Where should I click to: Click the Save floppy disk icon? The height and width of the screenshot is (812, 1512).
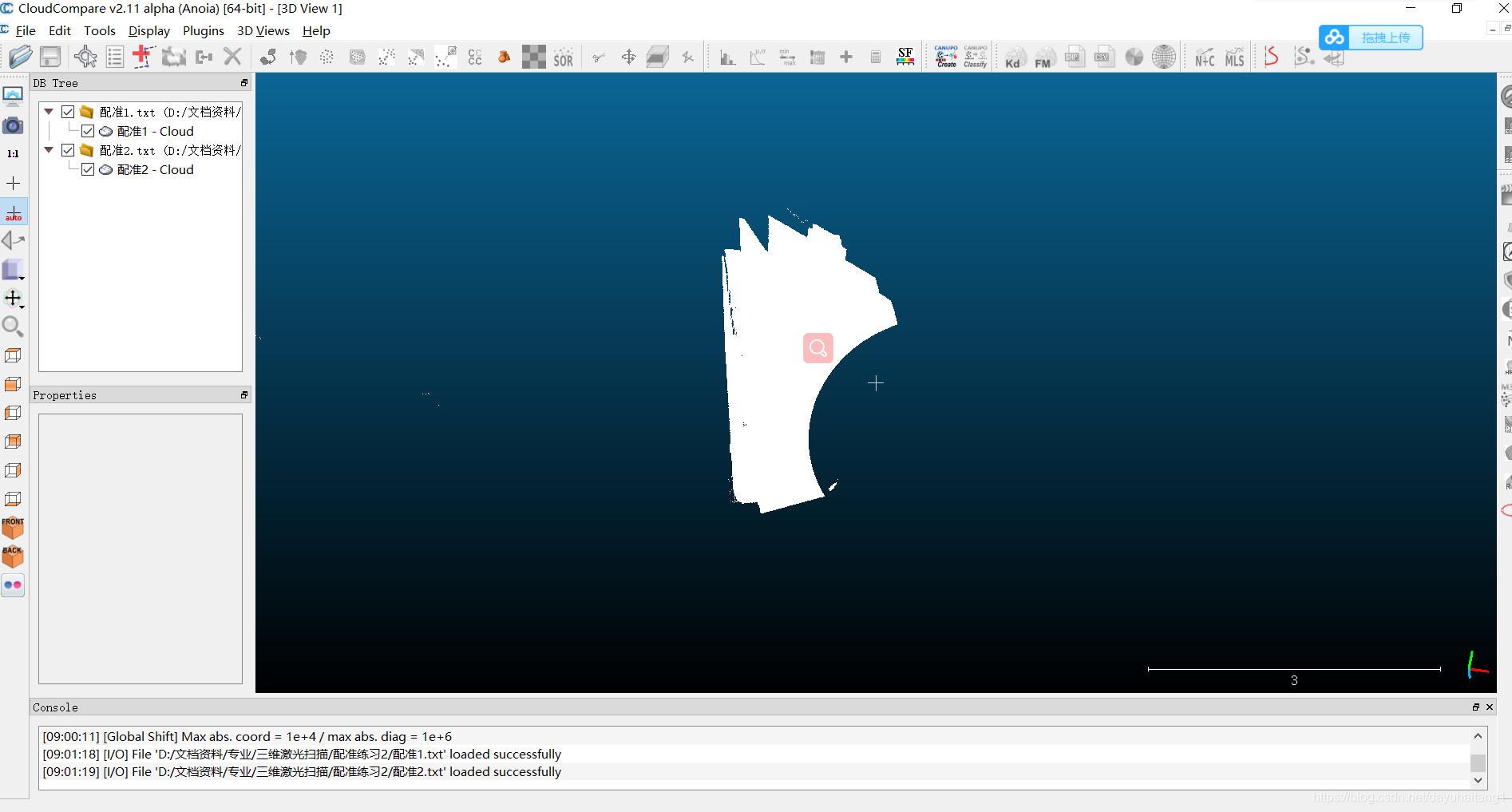[50, 57]
